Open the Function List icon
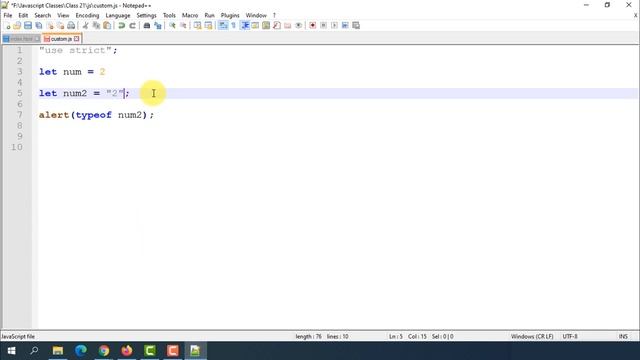Image resolution: width=640 pixels, height=360 pixels. point(277,26)
